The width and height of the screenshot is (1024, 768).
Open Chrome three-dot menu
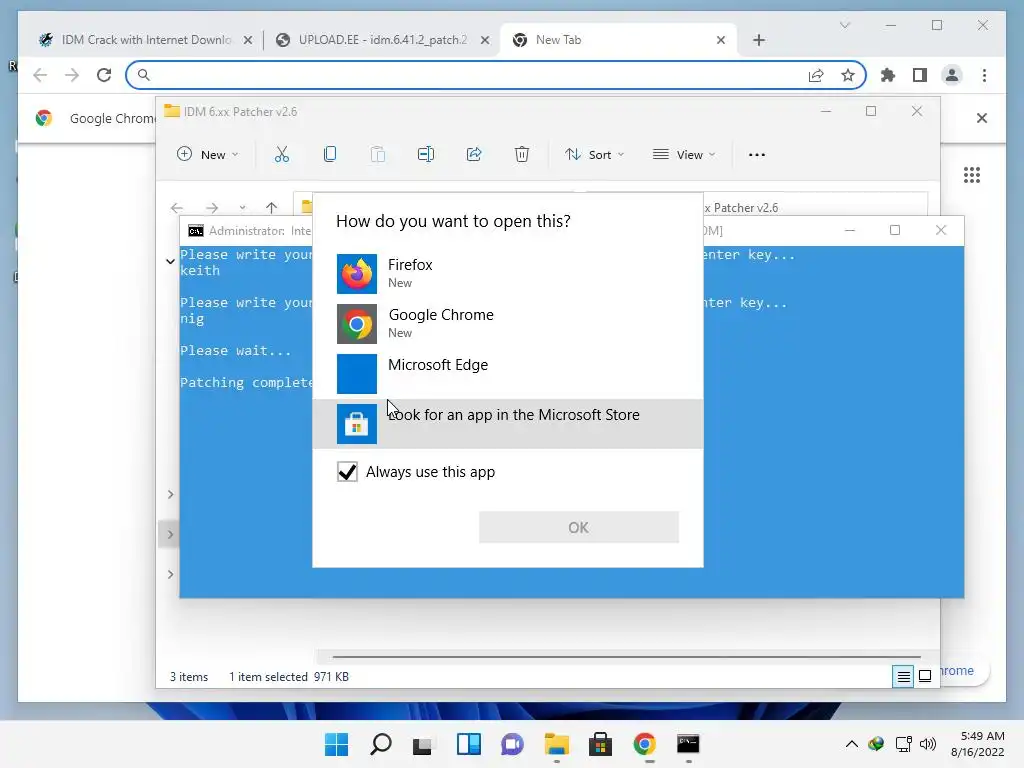[984, 75]
